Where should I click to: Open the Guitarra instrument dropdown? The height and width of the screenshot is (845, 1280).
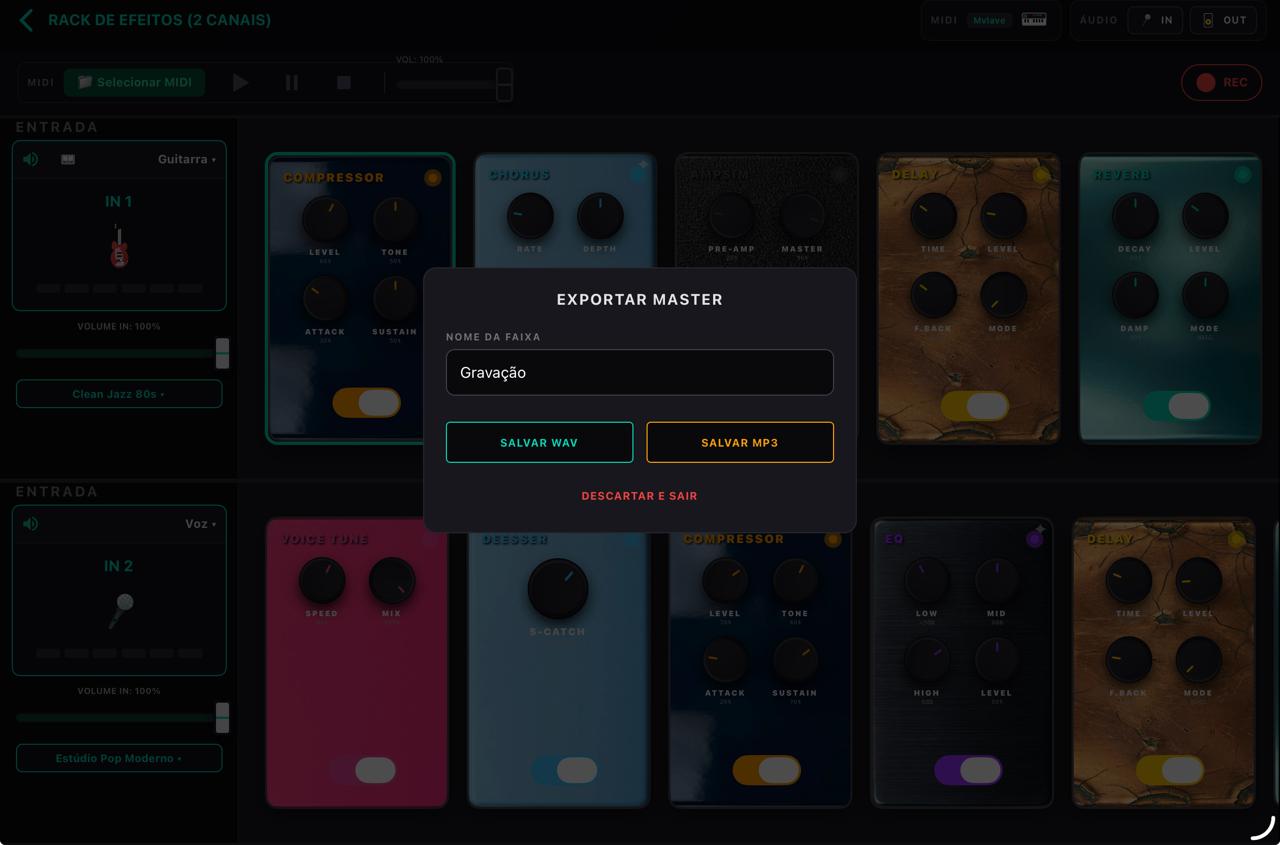pos(187,159)
